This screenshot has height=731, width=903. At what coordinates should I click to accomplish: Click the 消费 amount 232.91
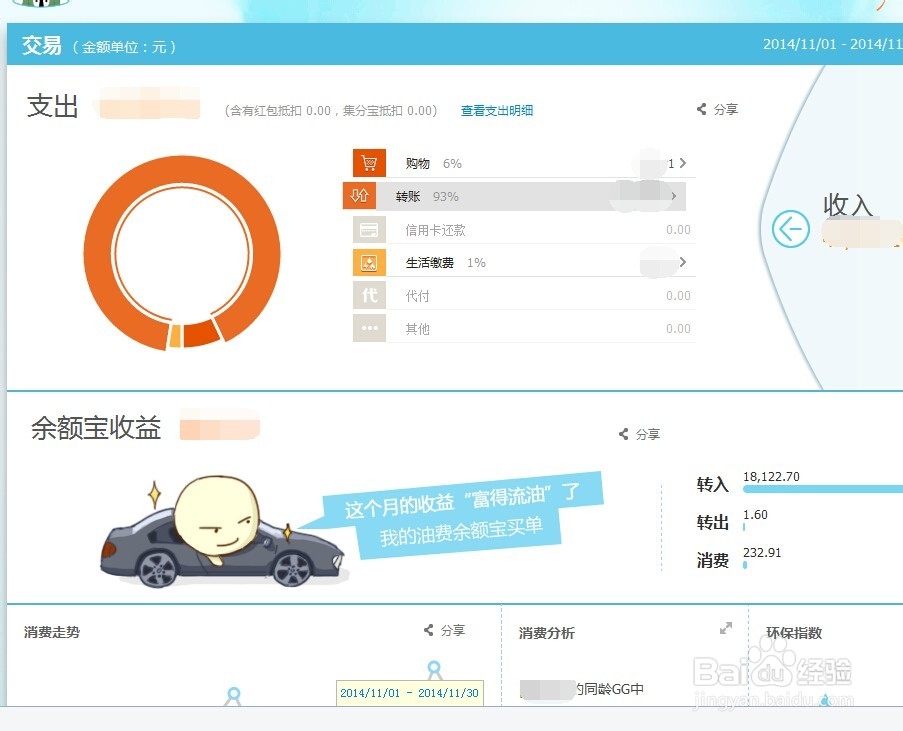762,552
